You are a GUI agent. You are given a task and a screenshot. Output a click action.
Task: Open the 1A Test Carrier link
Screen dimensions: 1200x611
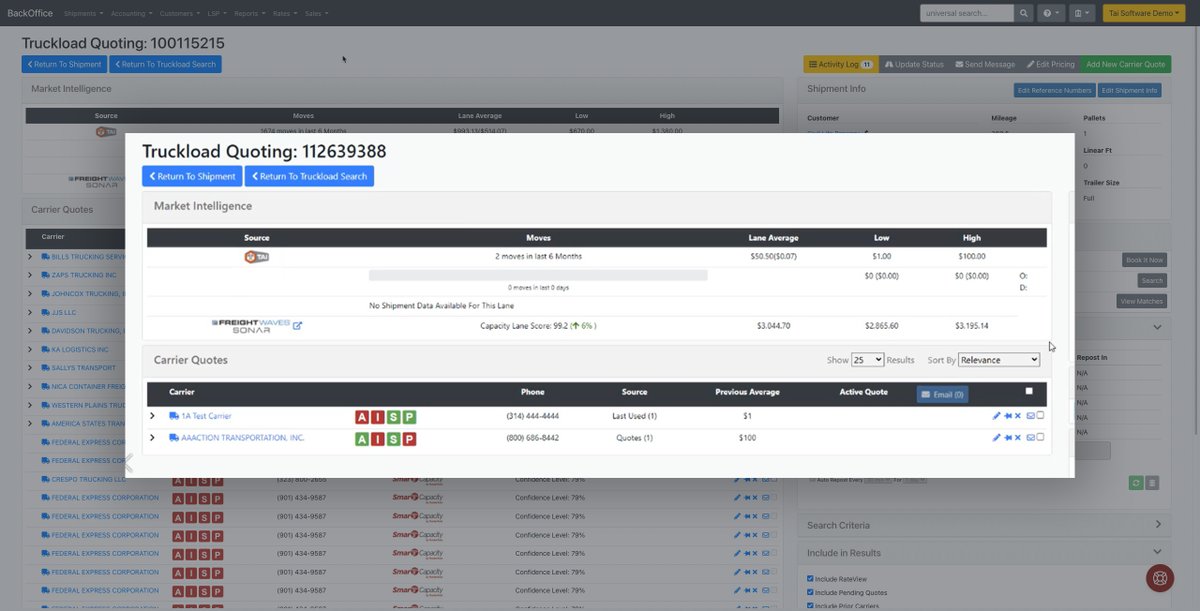(x=206, y=416)
